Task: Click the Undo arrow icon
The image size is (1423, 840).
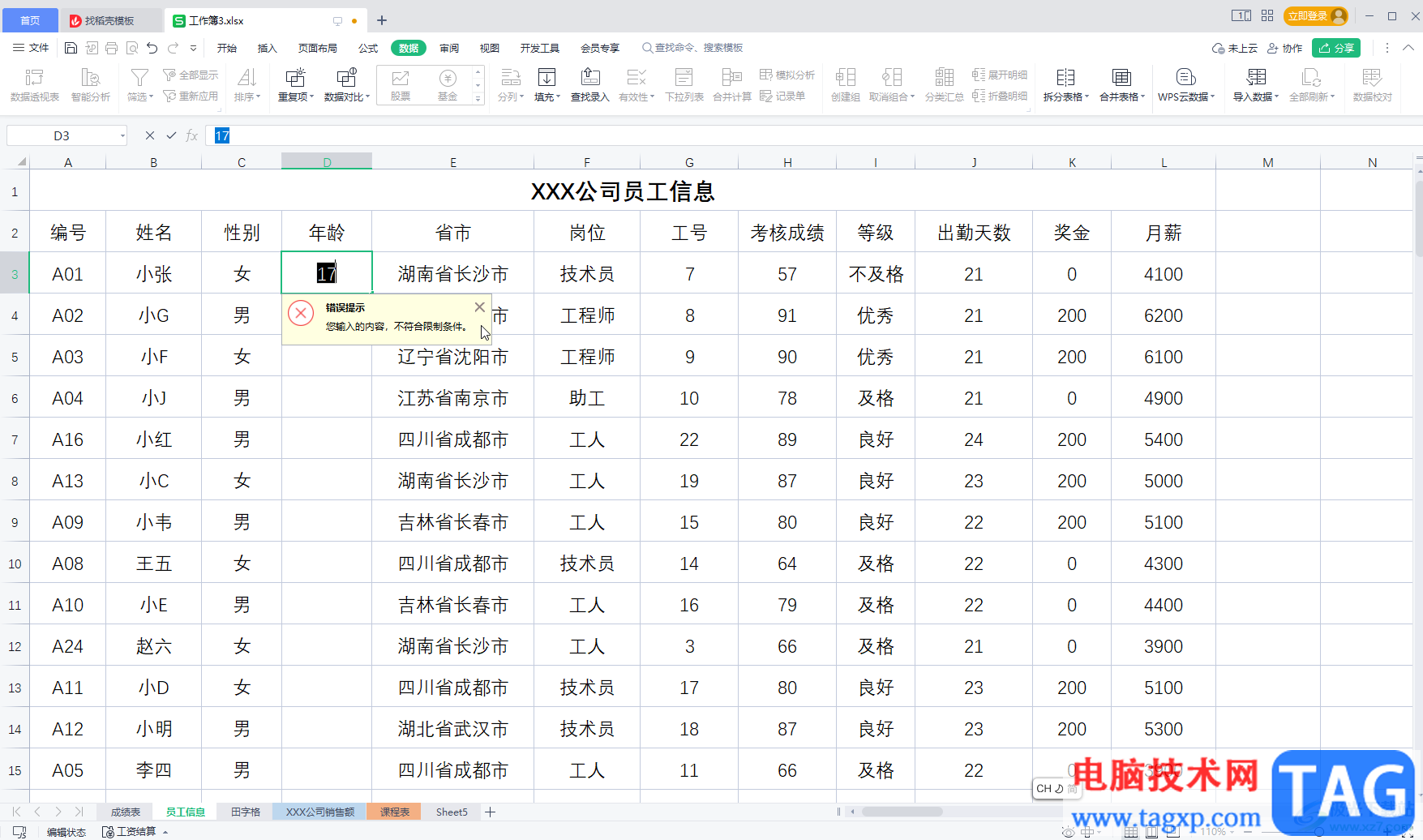Action: [x=152, y=48]
